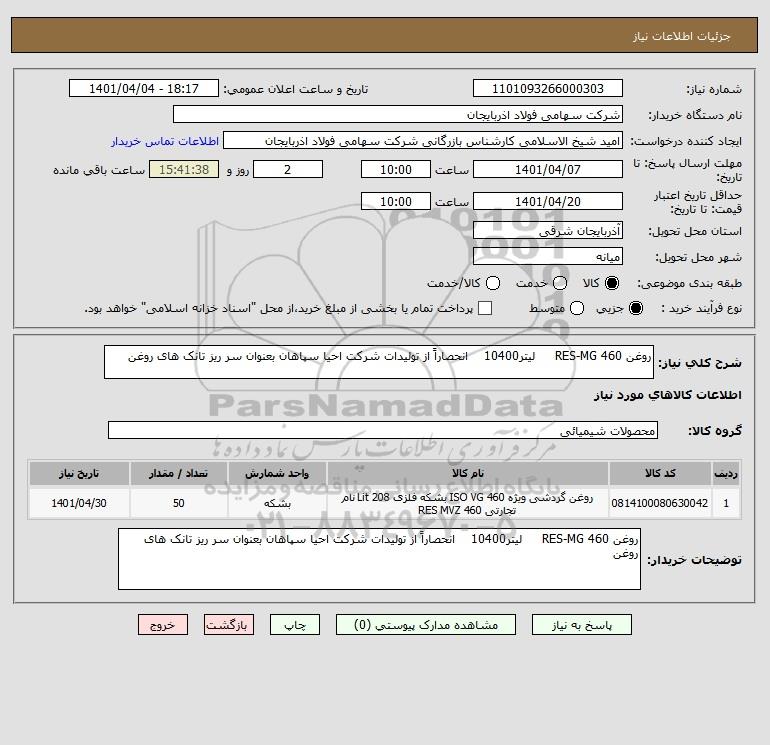Click buyer organization name field

tap(398, 114)
